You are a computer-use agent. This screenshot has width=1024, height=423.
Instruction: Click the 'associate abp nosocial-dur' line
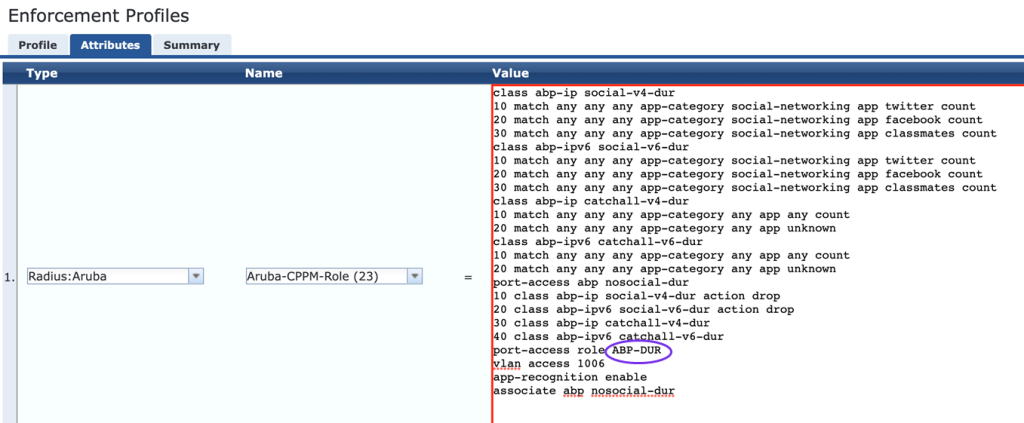click(583, 391)
